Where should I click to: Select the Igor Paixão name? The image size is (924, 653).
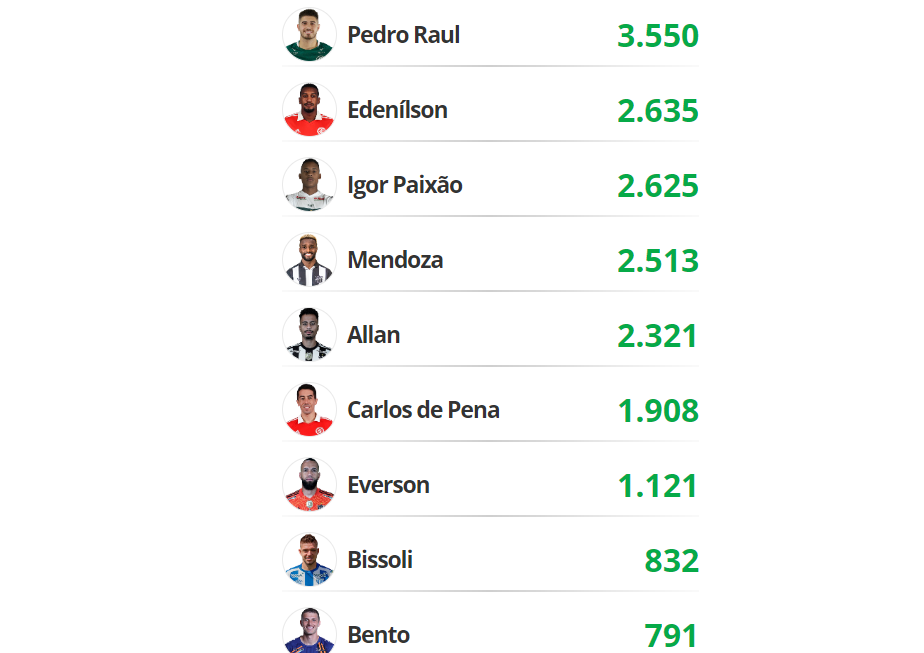click(x=405, y=186)
